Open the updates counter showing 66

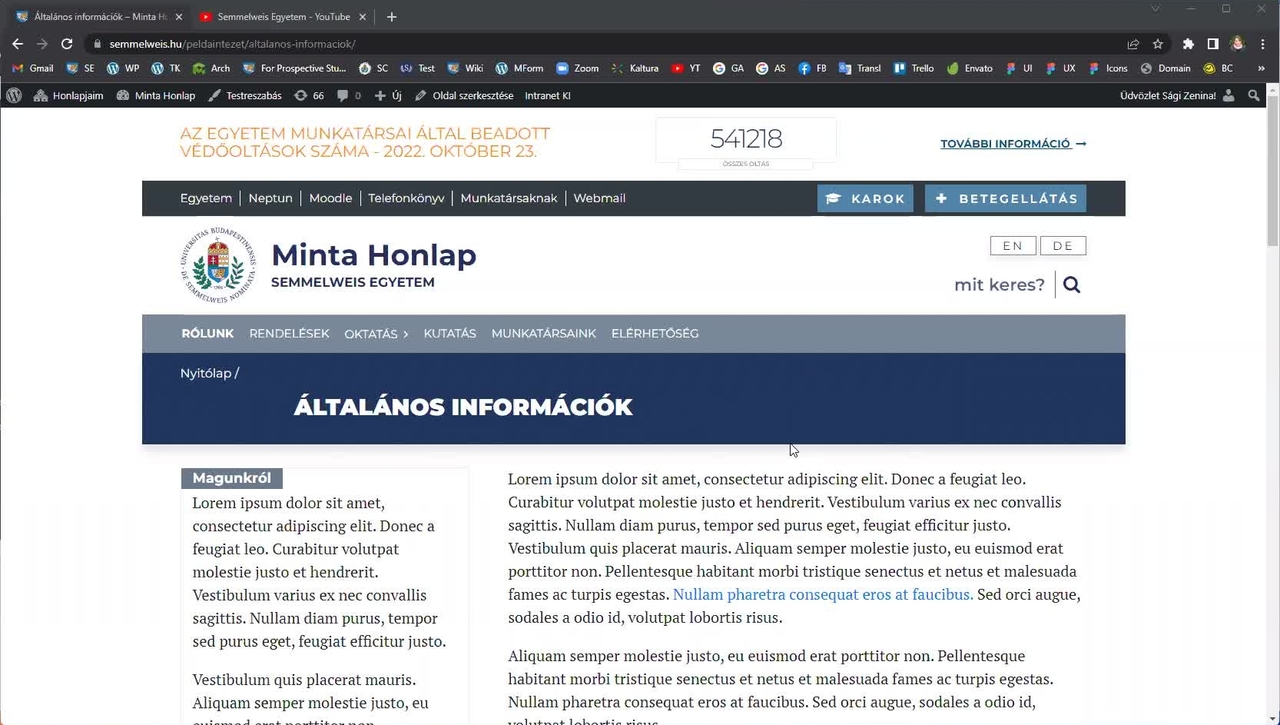(309, 96)
